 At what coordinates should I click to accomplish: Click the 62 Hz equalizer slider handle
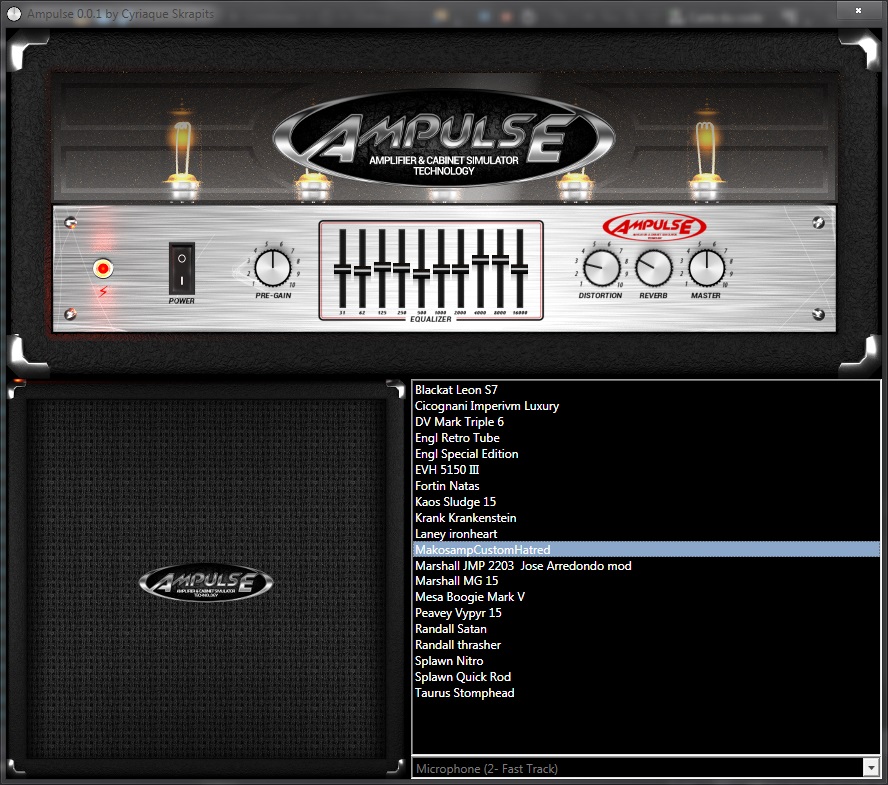pos(362,271)
